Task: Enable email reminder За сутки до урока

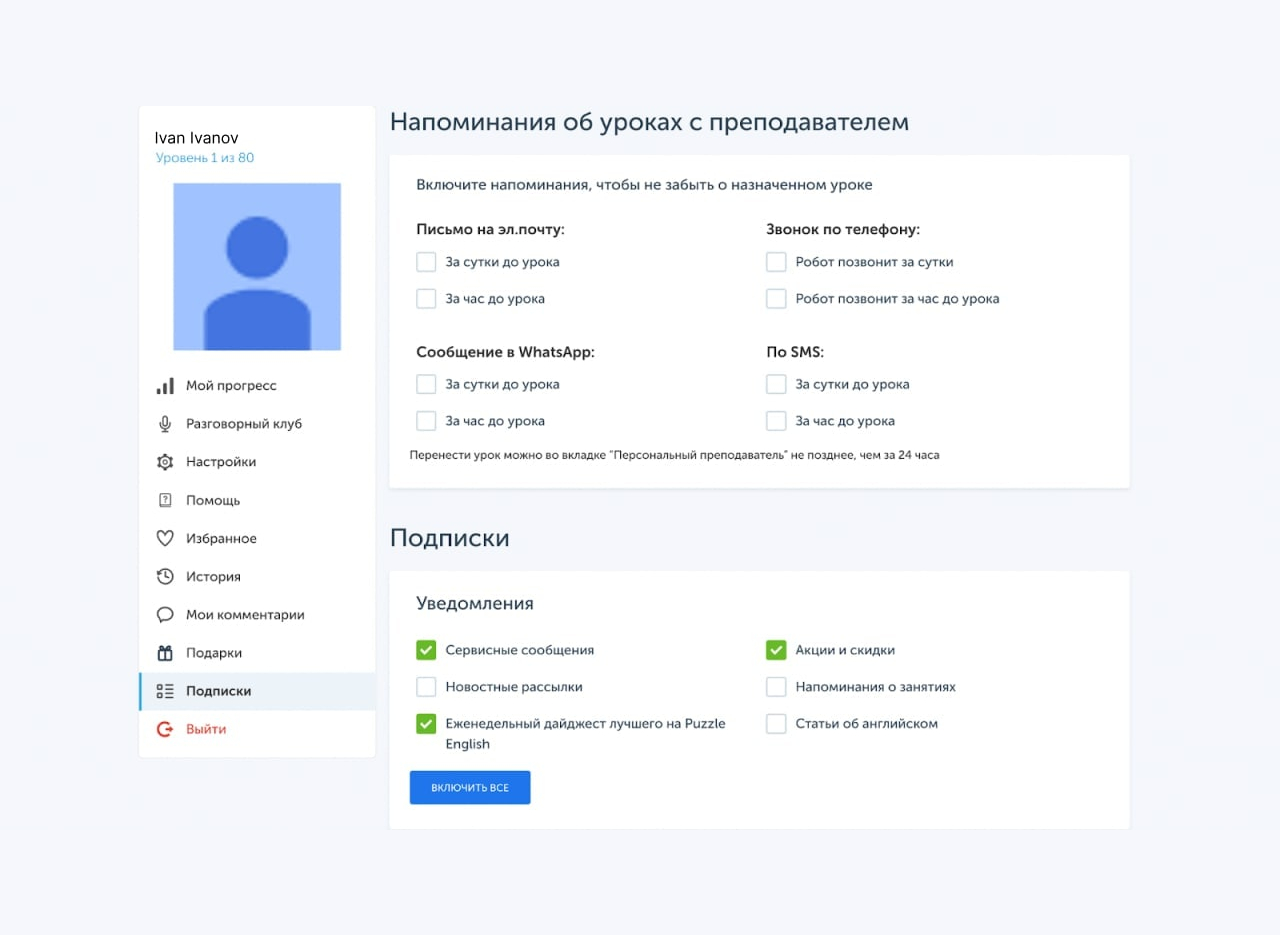Action: click(426, 262)
